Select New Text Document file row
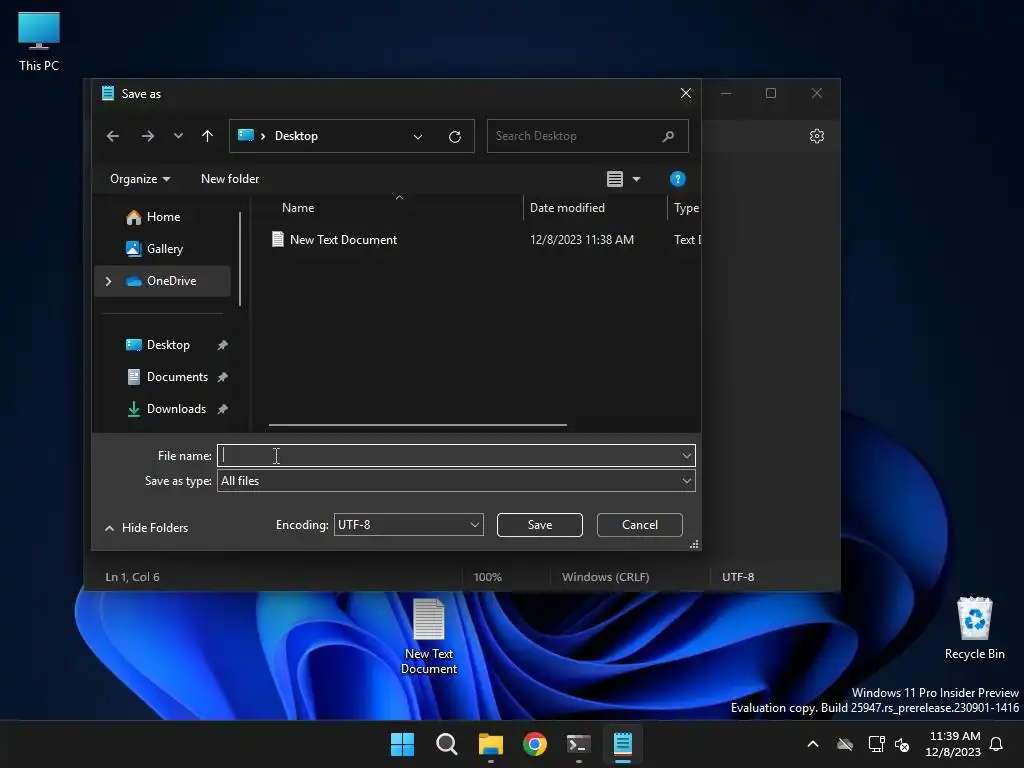Screen dimensions: 1024x768 pos(485,240)
